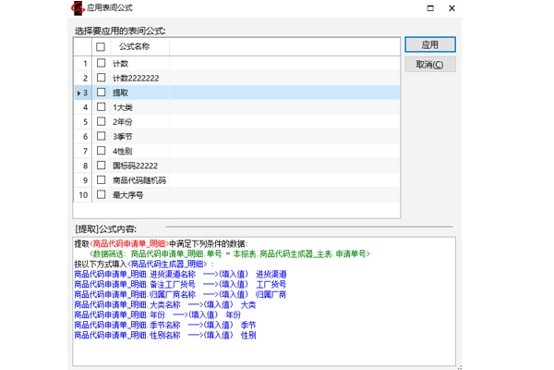Check the box for 国标码22222

click(x=101, y=165)
